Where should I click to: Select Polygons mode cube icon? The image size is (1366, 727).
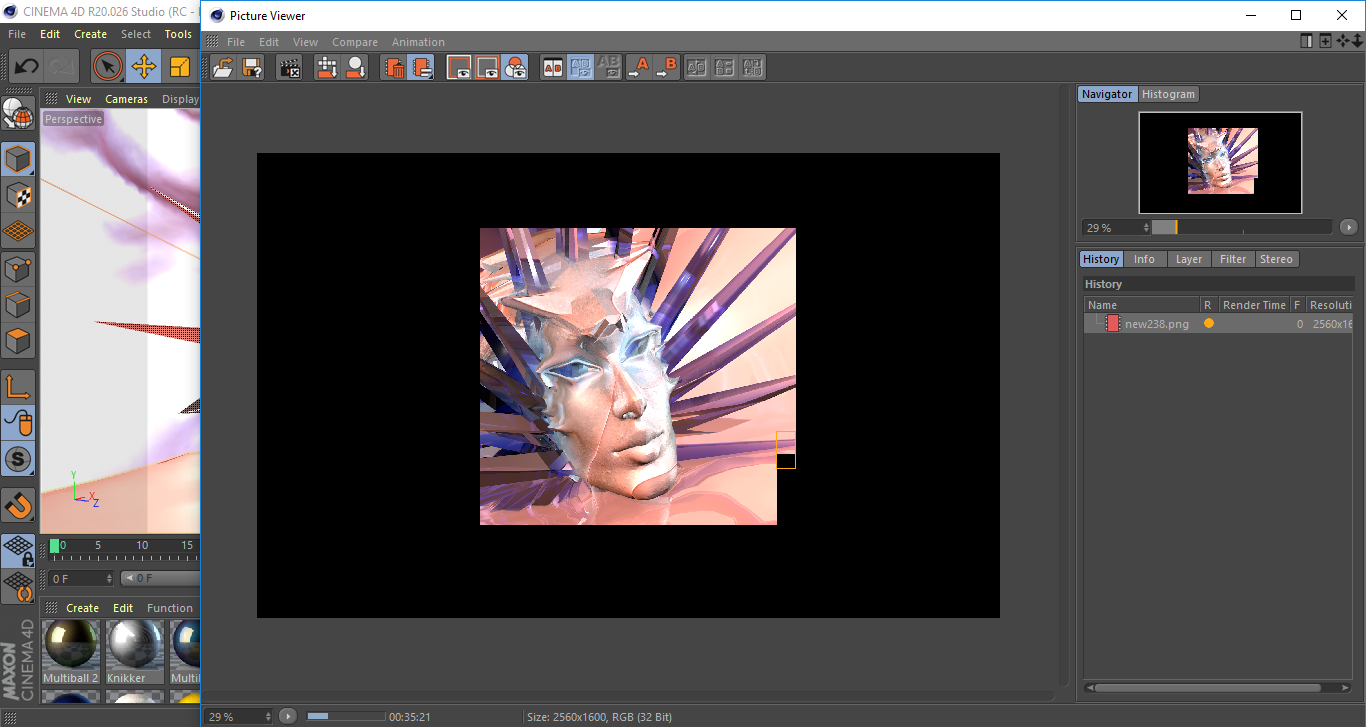coord(18,341)
